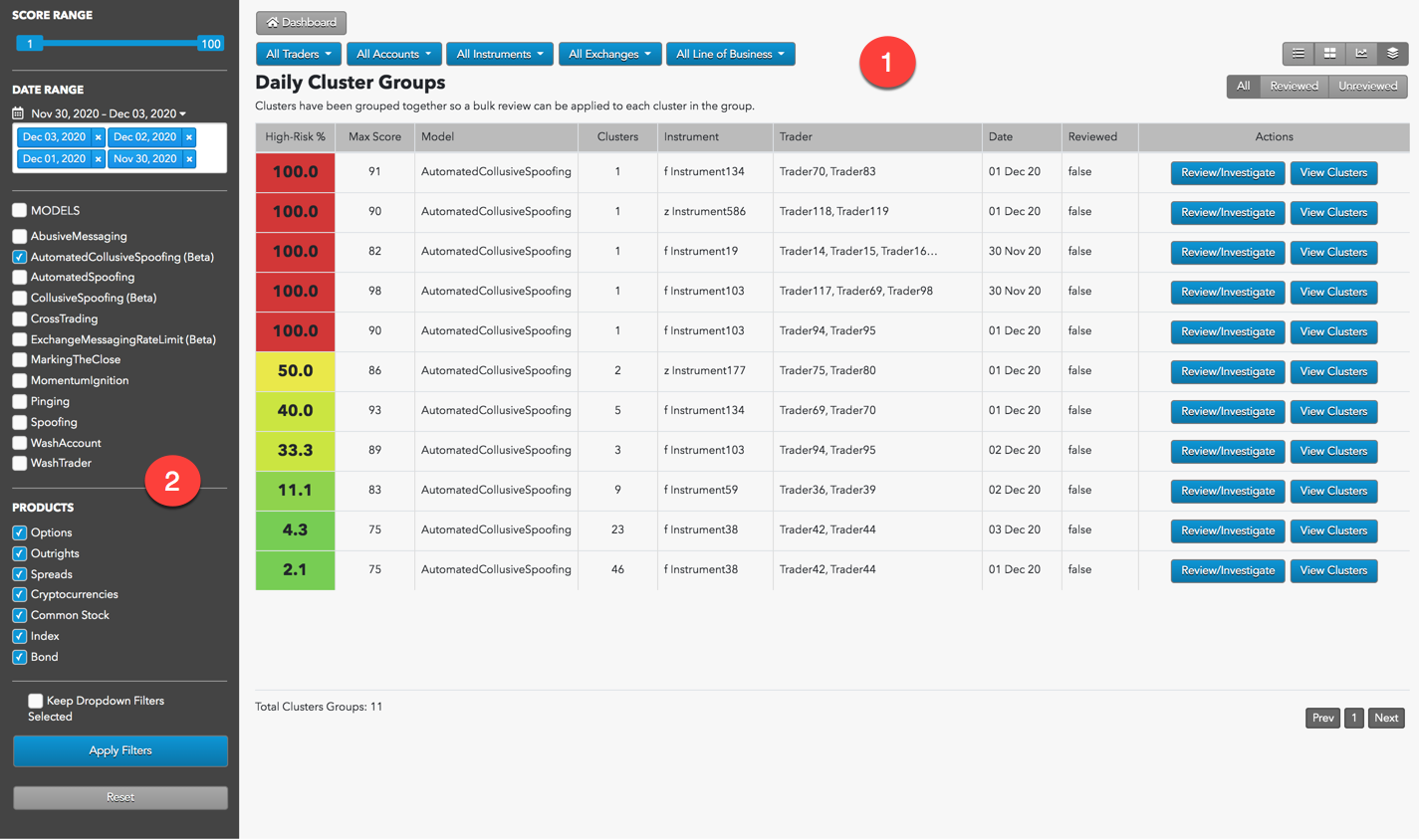Click the Apply Filters button
This screenshot has width=1419, height=840.
click(x=120, y=750)
